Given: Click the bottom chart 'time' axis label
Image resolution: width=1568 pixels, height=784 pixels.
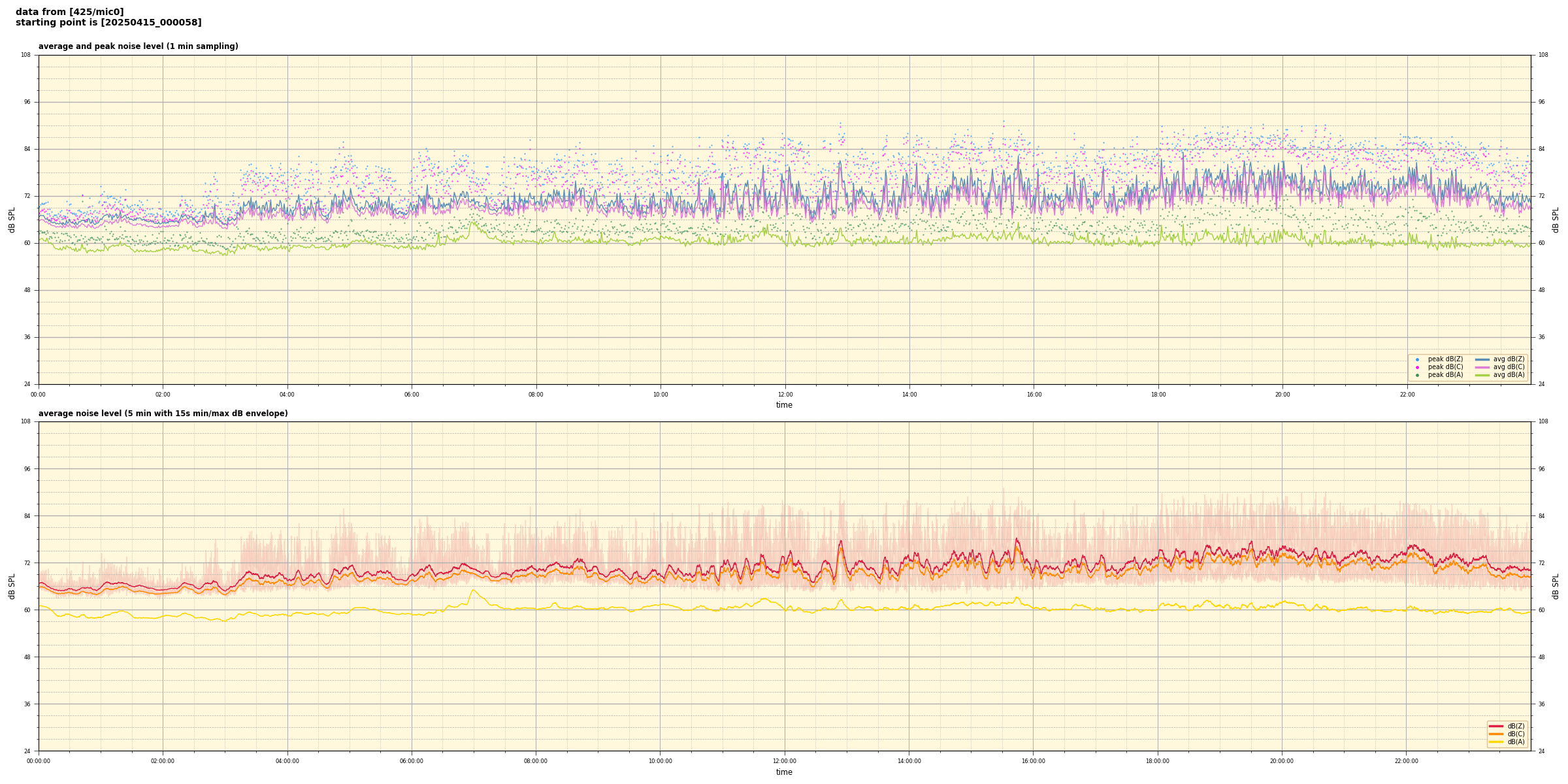Looking at the screenshot, I should tap(784, 772).
